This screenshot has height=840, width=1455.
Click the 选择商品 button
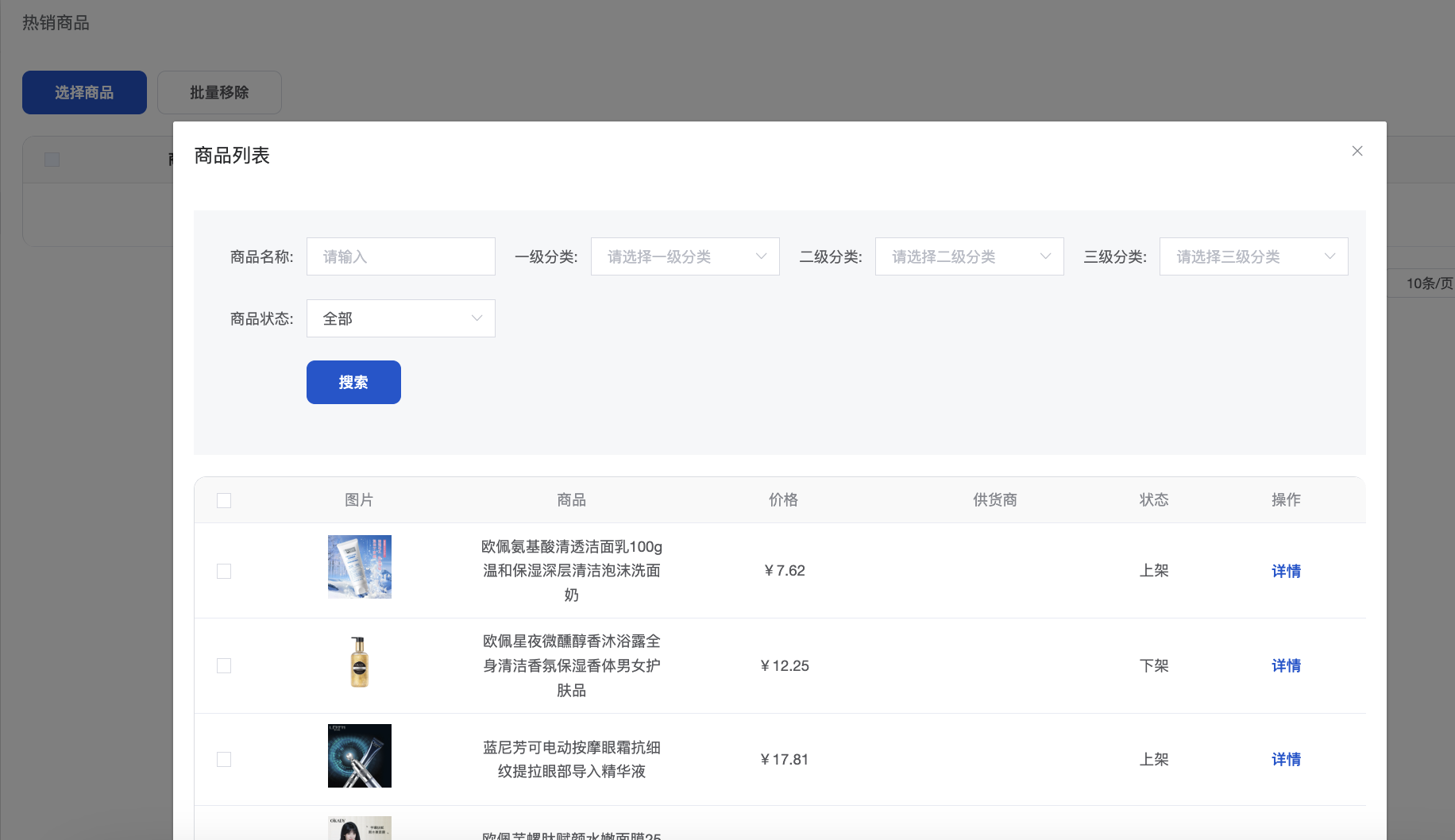(84, 92)
